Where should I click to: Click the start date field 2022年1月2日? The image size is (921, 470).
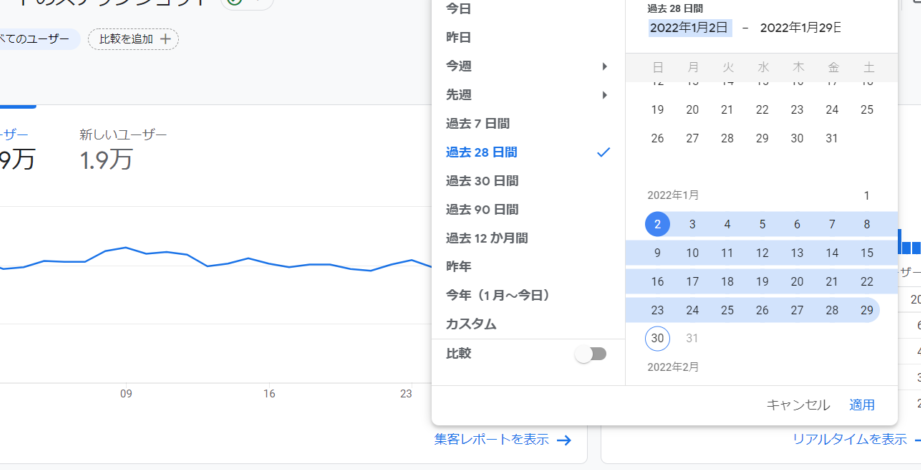[x=689, y=28]
